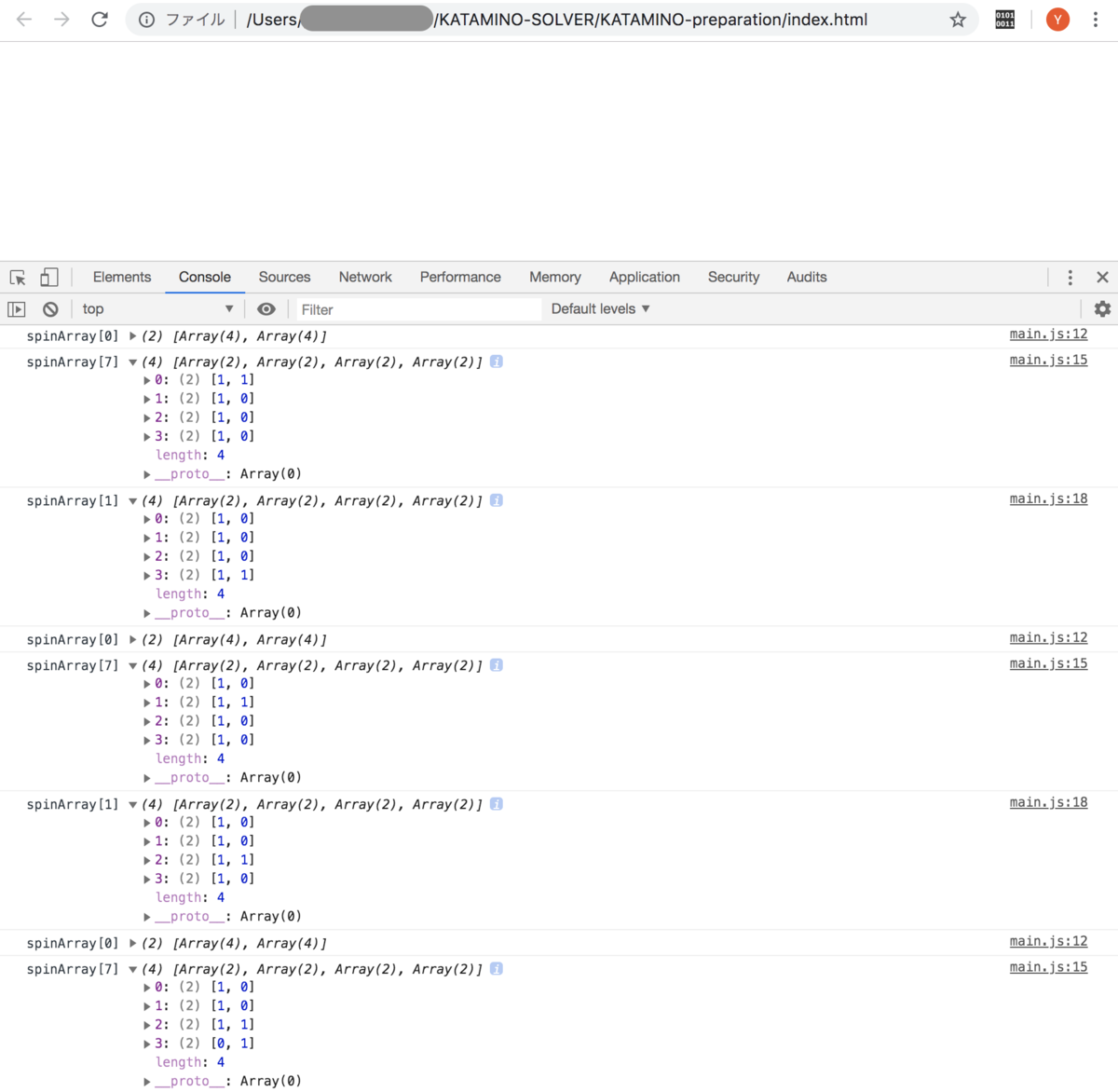The image size is (1118, 1092).
Task: Switch to the Sources tab
Action: coord(284,277)
